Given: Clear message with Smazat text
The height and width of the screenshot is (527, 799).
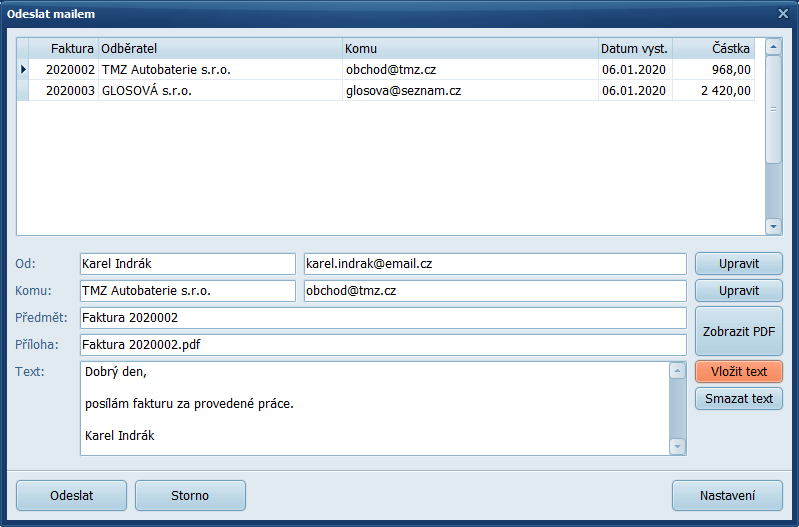Looking at the screenshot, I should [739, 399].
